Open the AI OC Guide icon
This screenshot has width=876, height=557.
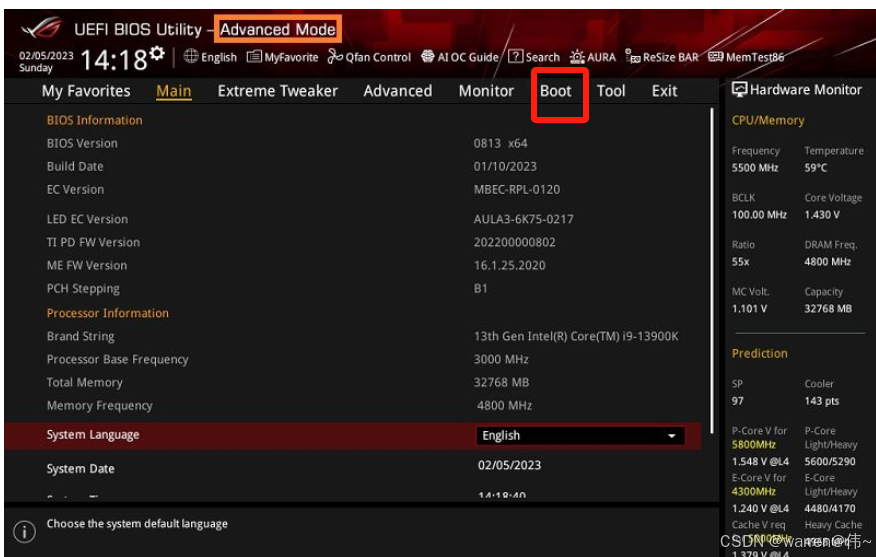pos(427,56)
